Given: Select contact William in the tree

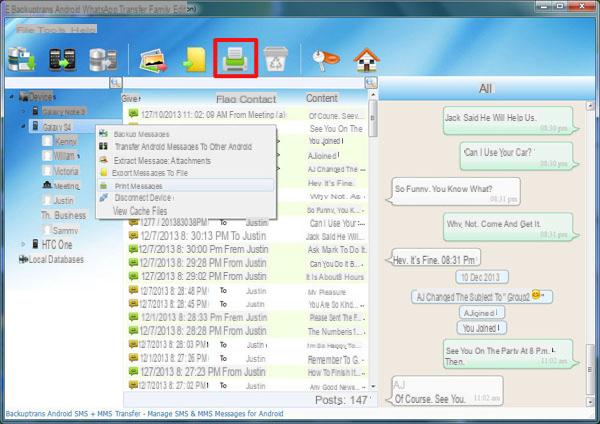Looking at the screenshot, I should (x=64, y=156).
